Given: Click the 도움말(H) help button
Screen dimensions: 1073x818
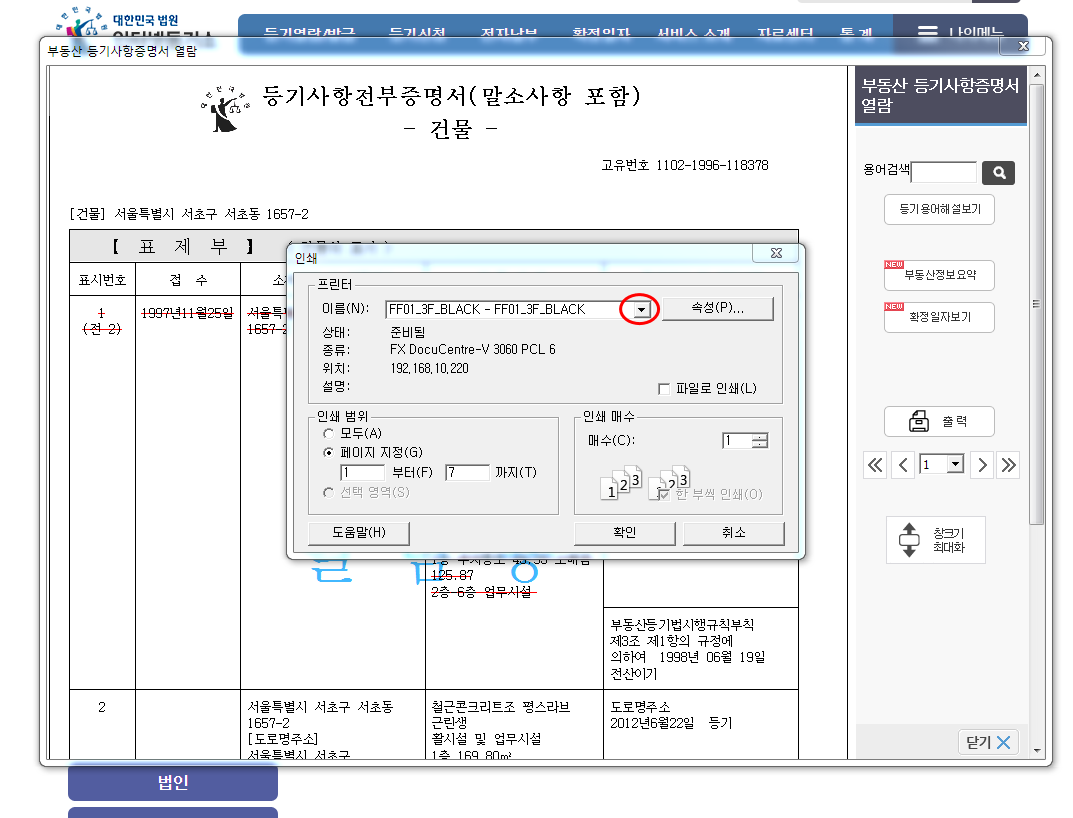Looking at the screenshot, I should [x=359, y=533].
